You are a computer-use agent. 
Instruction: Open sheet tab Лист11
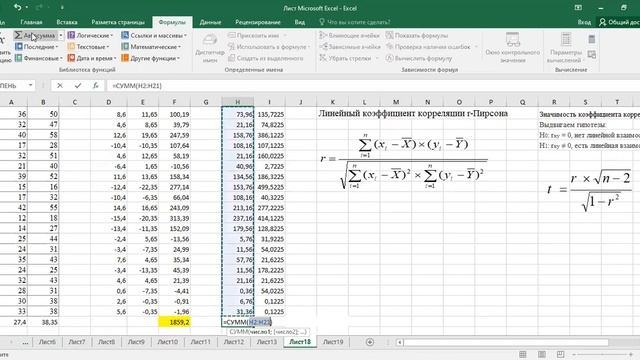click(x=200, y=342)
